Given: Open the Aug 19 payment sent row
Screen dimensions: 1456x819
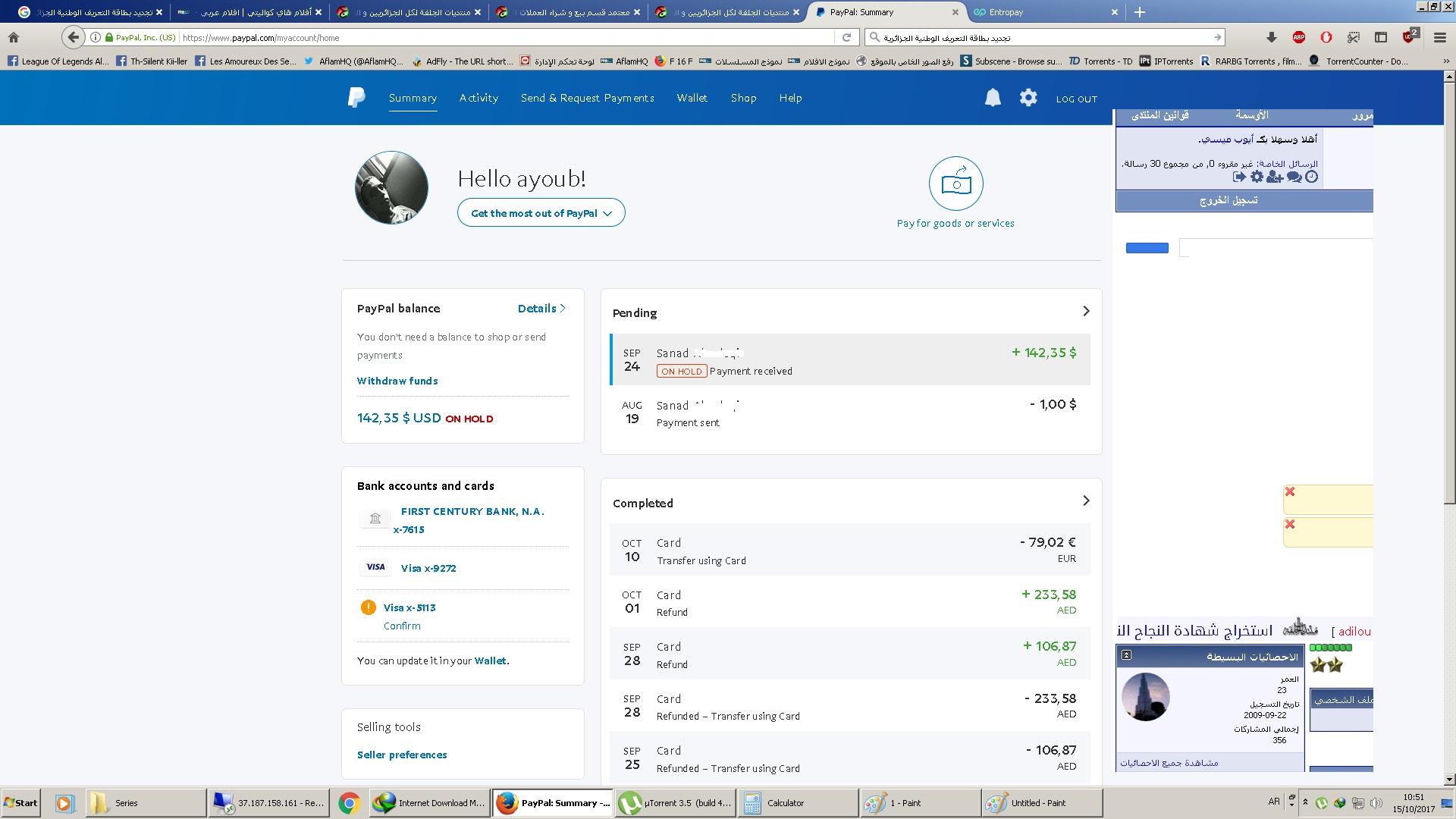Looking at the screenshot, I should click(850, 412).
